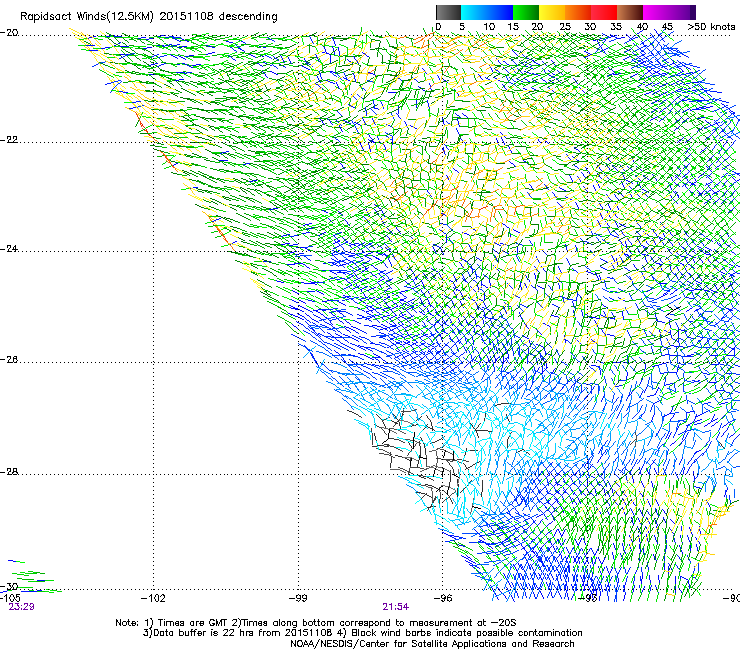This screenshot has width=740, height=650.
Task: Click the '>50 knots' legend label
Action: pos(711,27)
